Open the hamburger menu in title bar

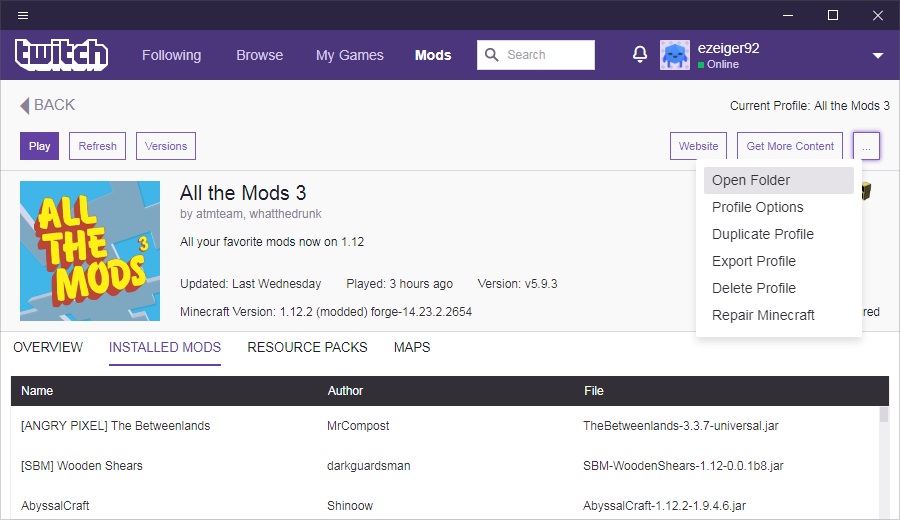pyautogui.click(x=23, y=15)
